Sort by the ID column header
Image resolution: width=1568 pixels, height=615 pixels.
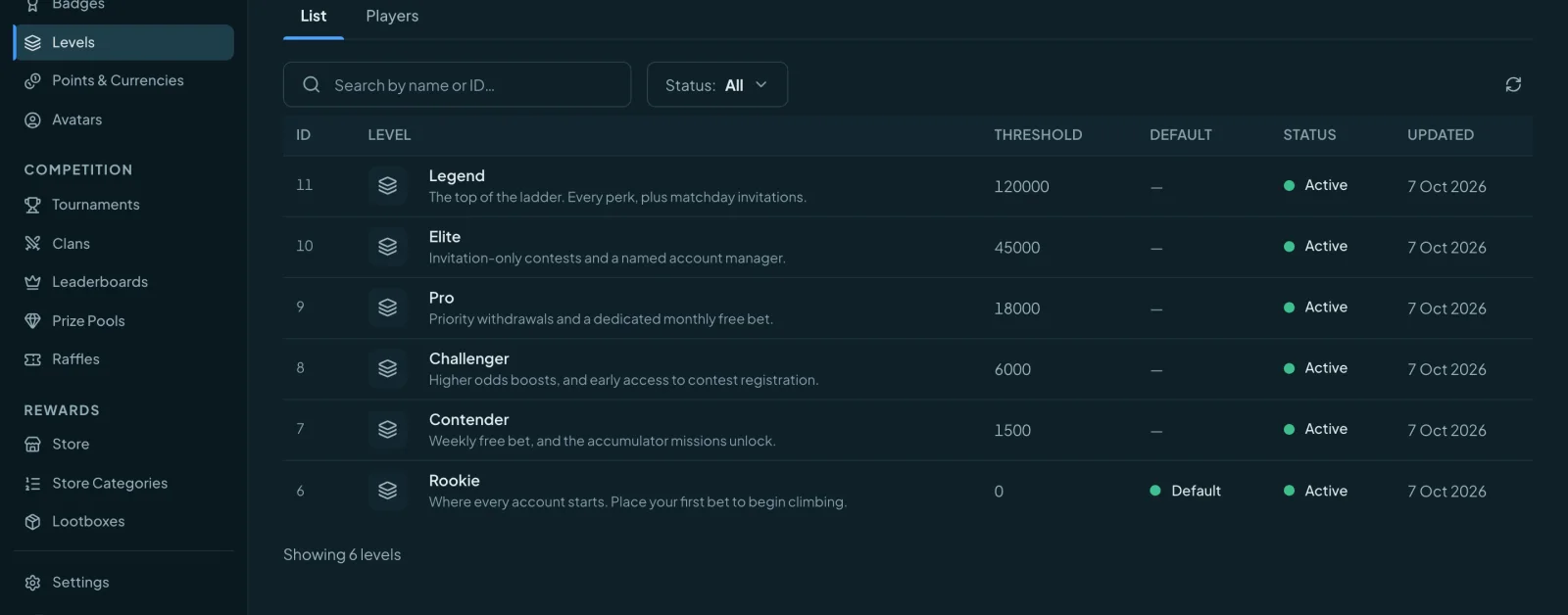pos(304,135)
